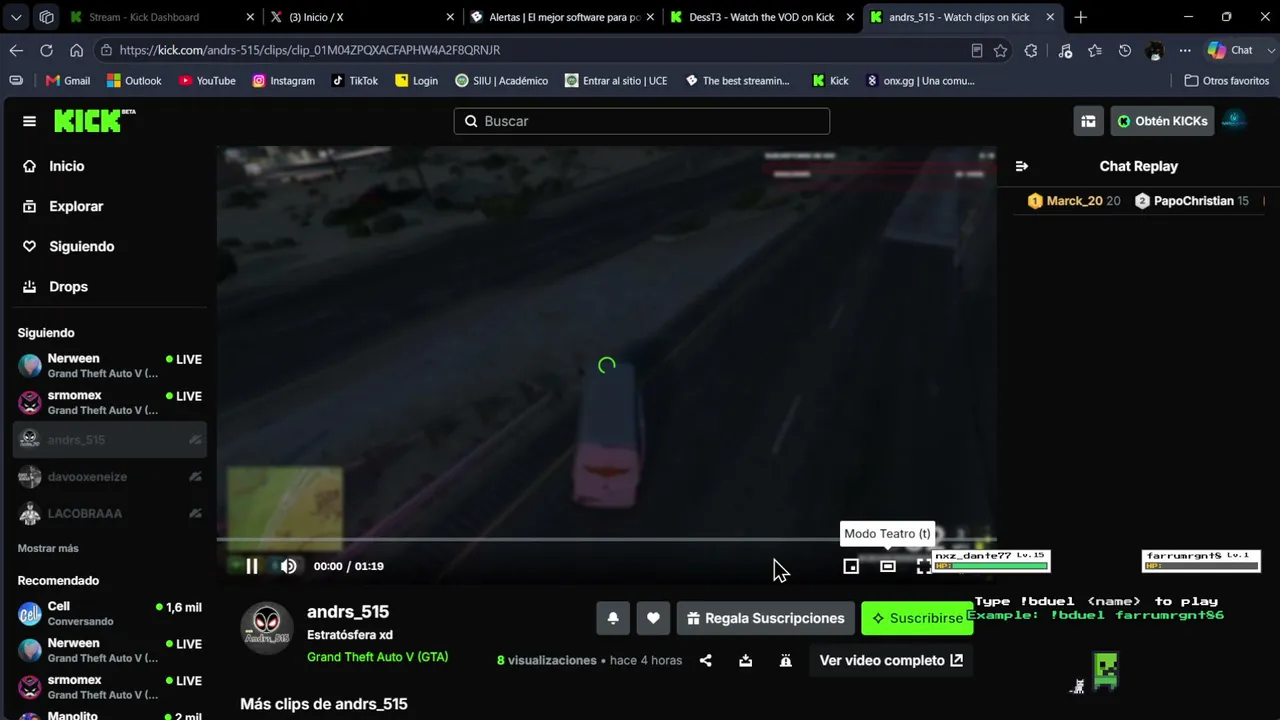Open the Instagram bookmark
Viewport: 1280px width, 720px height.
pyautogui.click(x=283, y=81)
